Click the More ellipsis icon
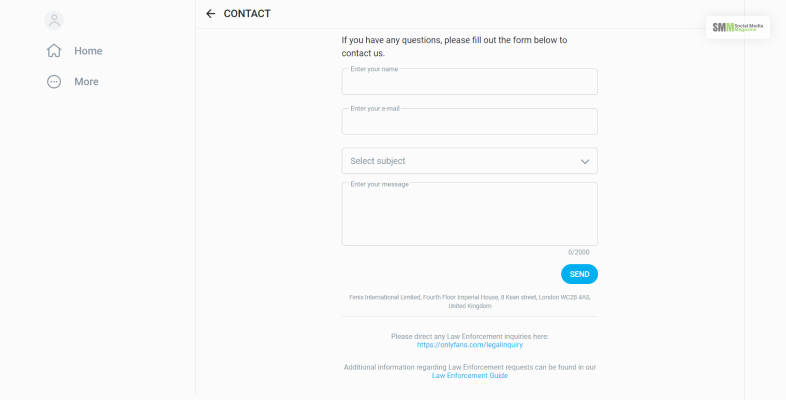This screenshot has width=786, height=400. click(54, 82)
